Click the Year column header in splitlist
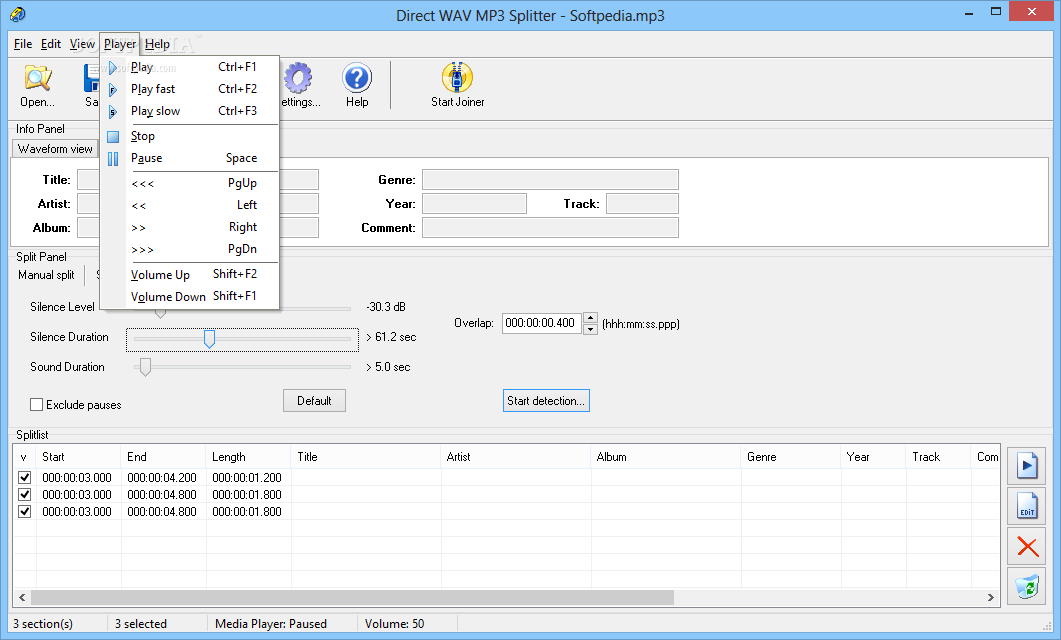 [x=874, y=457]
